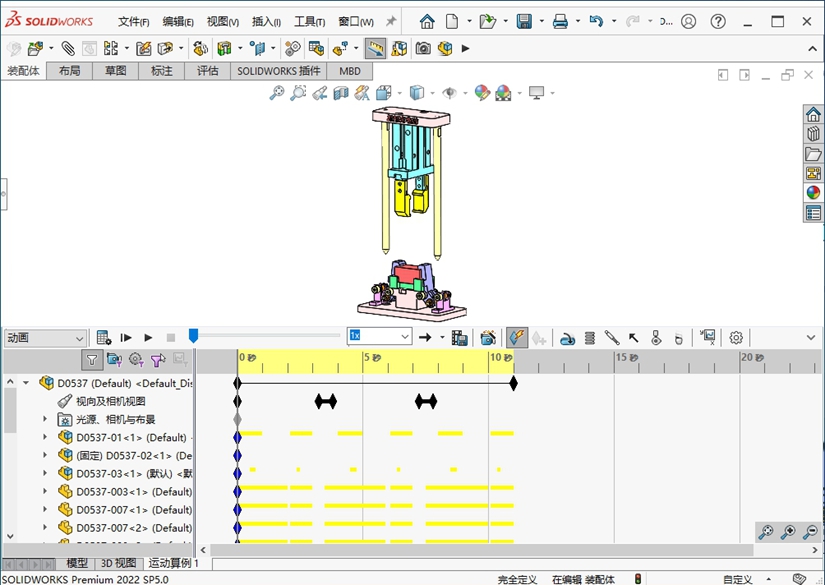The height and width of the screenshot is (585, 825).
Task: Click the Calculate motion study icon
Action: click(104, 338)
